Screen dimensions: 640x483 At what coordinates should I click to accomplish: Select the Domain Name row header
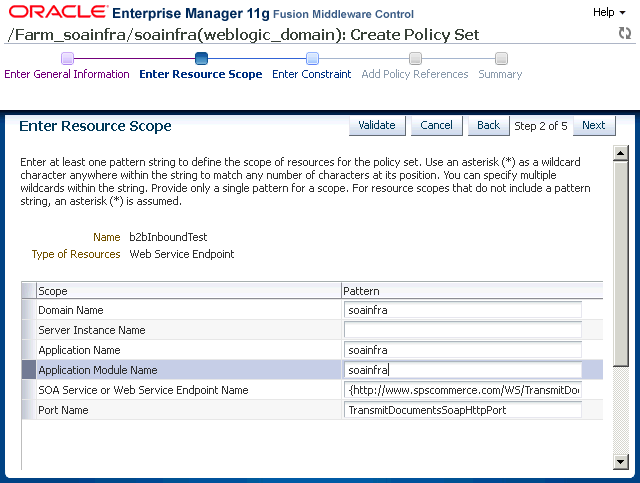coord(29,310)
